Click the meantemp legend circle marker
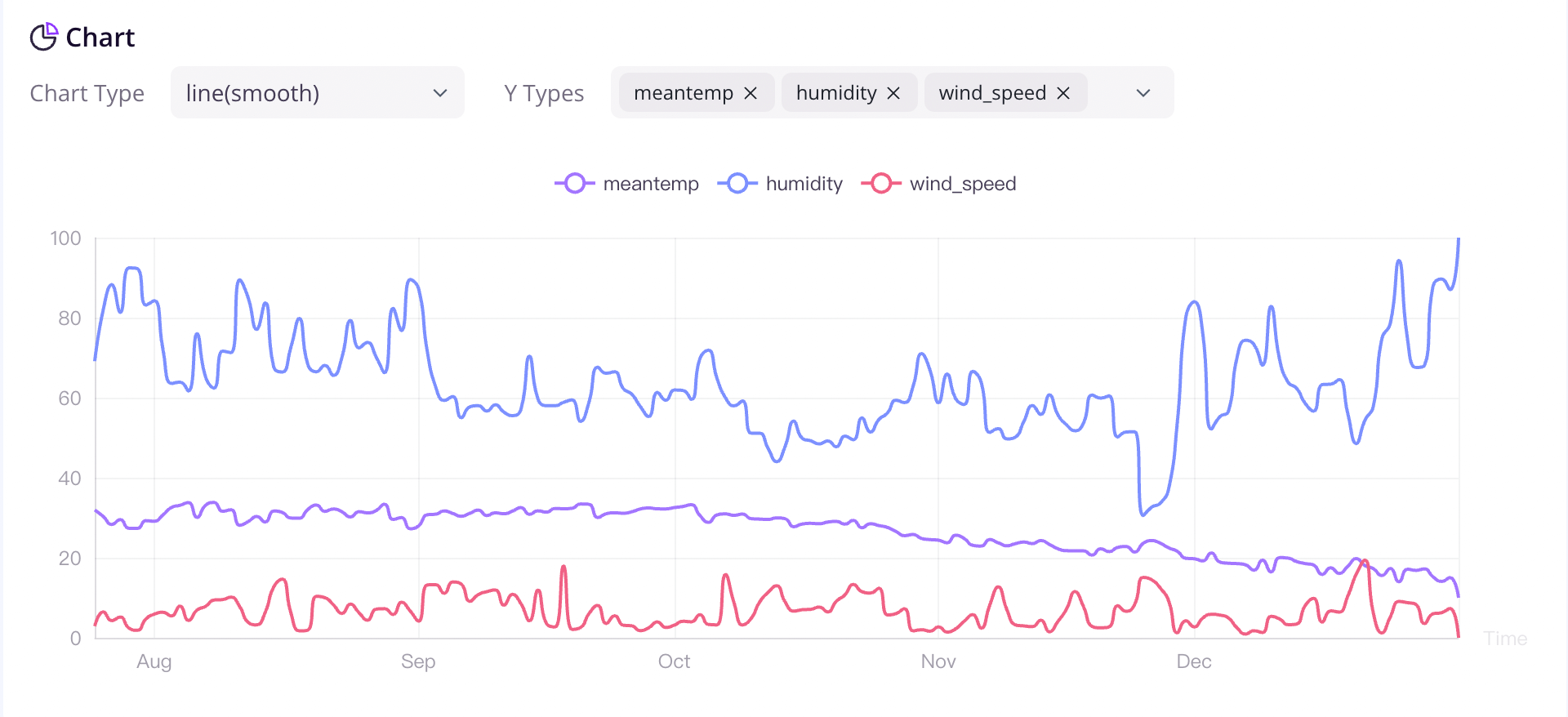Screen dimensions: 1568x717 click(575, 184)
